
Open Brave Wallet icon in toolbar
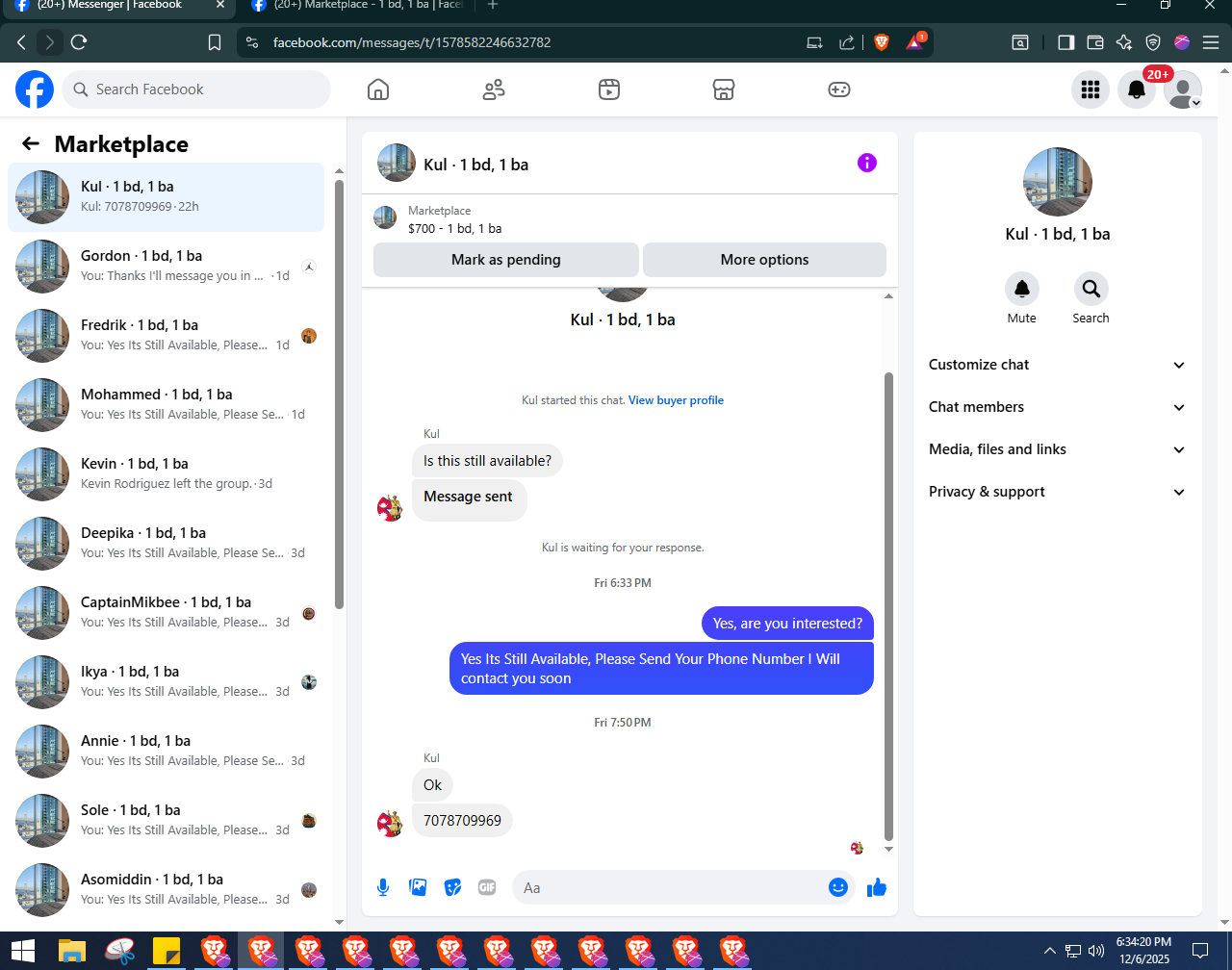tap(1094, 42)
